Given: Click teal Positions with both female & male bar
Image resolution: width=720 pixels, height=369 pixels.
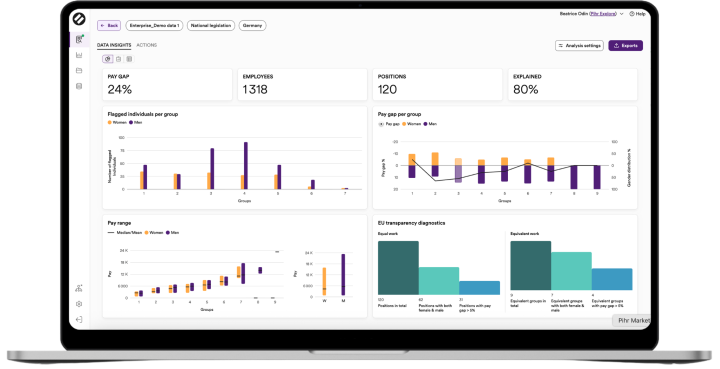Looking at the screenshot, I should click(439, 281).
